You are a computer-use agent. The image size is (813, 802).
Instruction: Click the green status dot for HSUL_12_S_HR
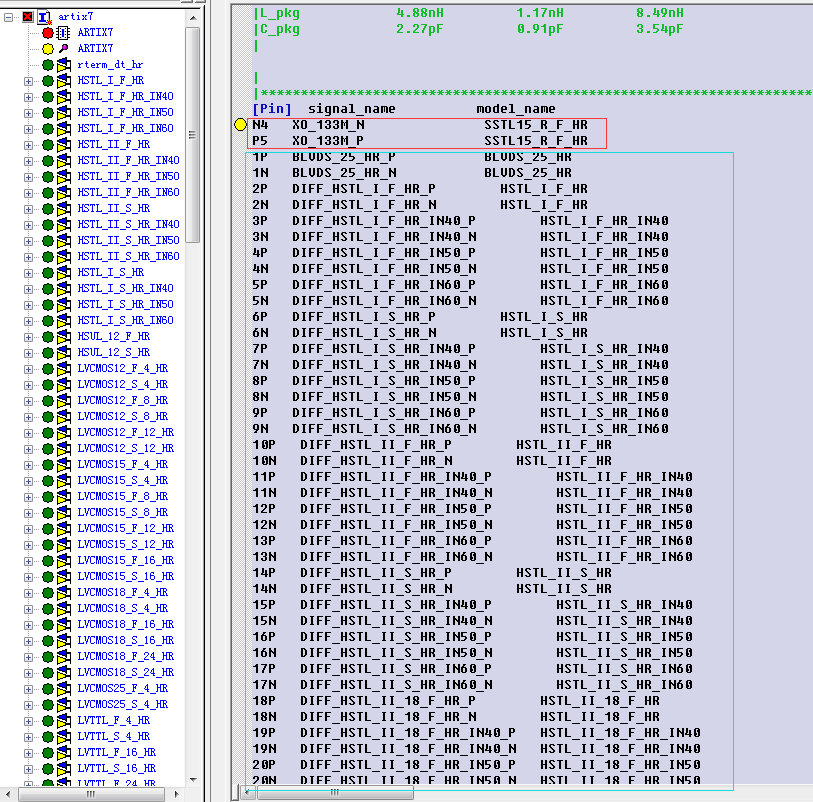[48, 353]
